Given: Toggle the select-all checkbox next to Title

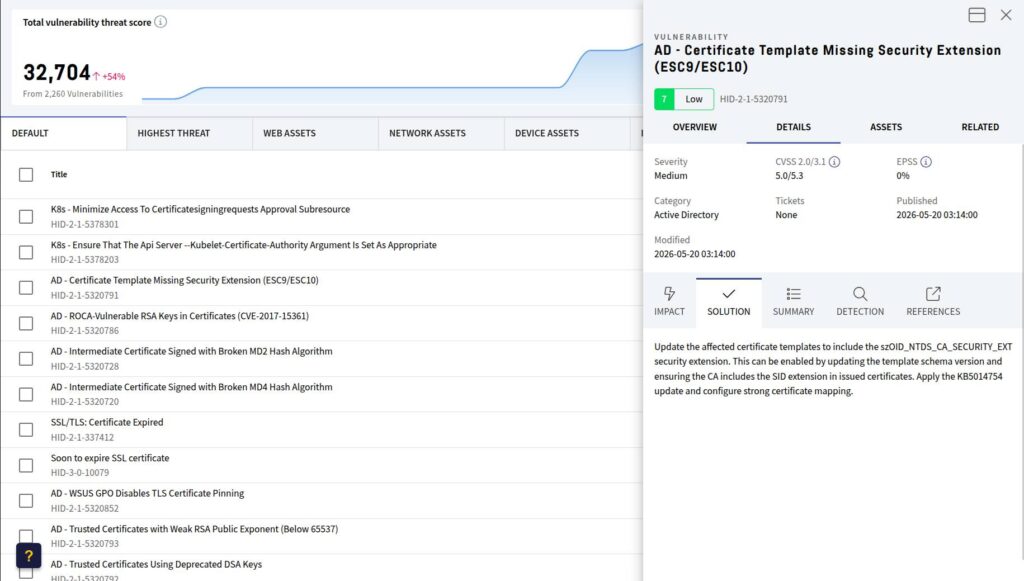Looking at the screenshot, I should [26, 174].
